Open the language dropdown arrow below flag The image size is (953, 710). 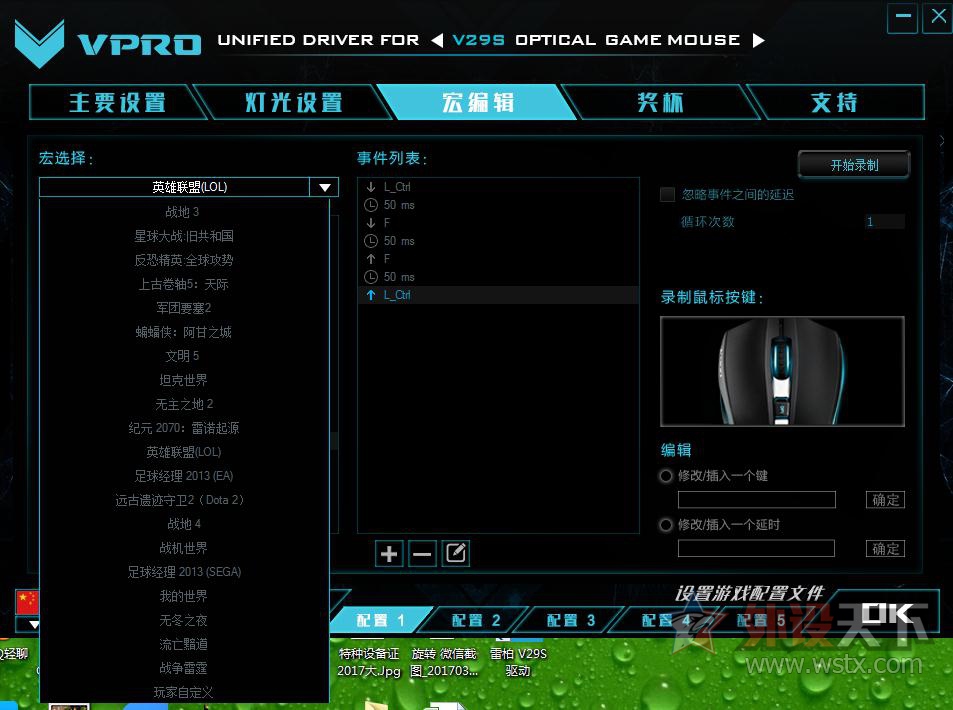click(x=33, y=624)
